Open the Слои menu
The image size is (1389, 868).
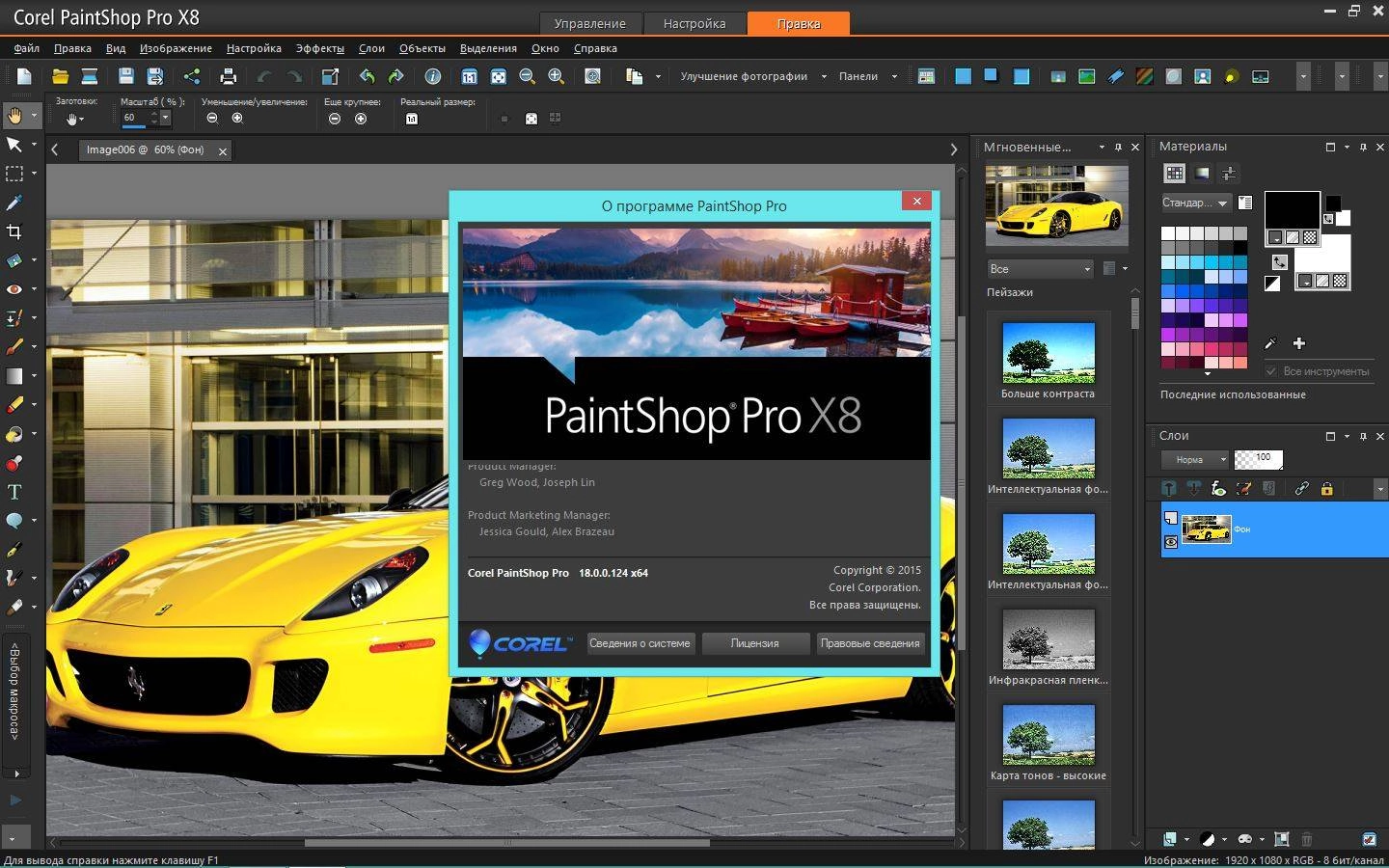[x=371, y=48]
